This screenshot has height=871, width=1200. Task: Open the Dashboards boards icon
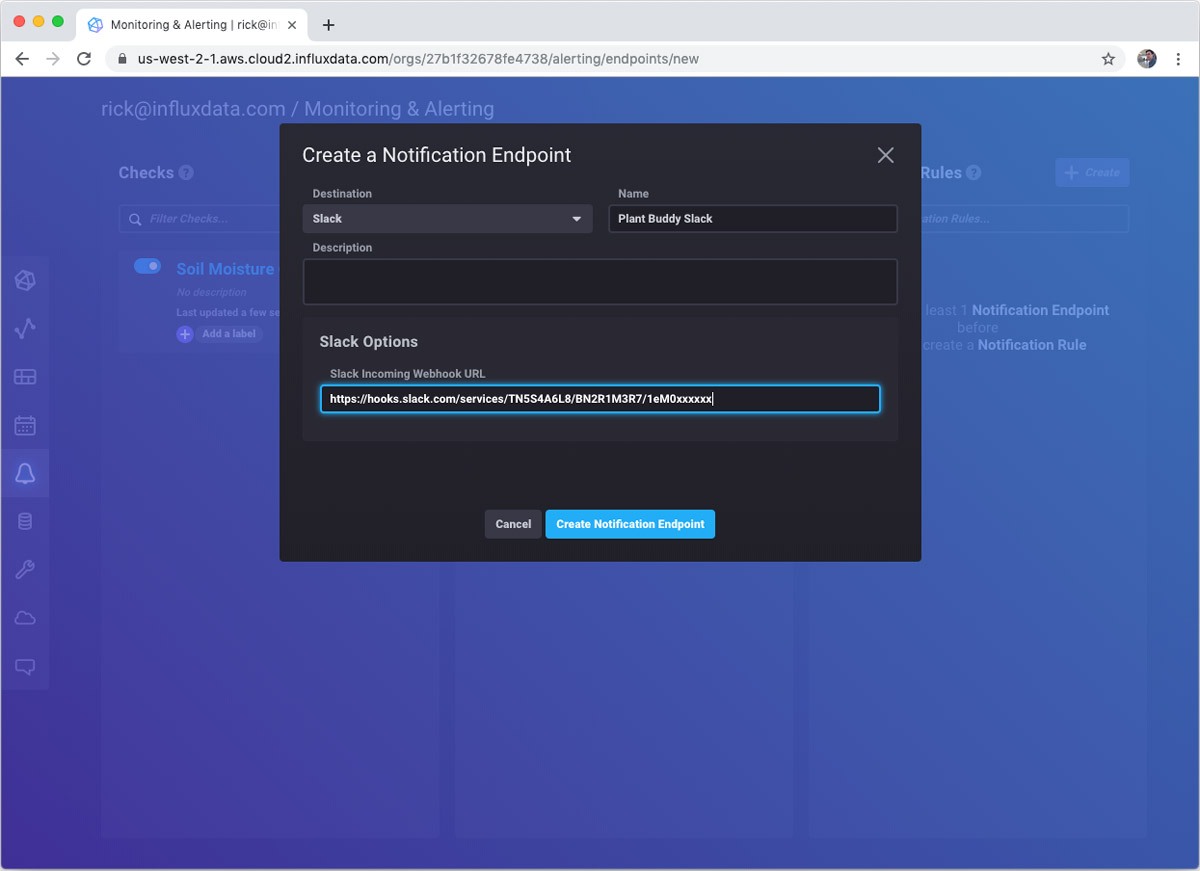tap(26, 377)
